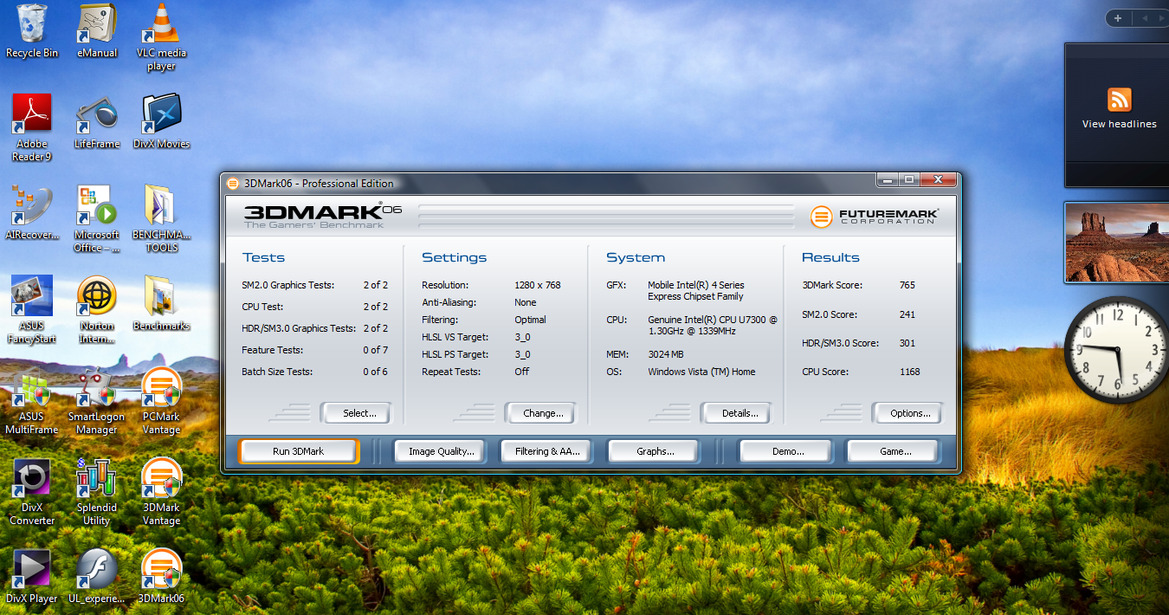Click the Anti-Aliasing value None

[526, 303]
